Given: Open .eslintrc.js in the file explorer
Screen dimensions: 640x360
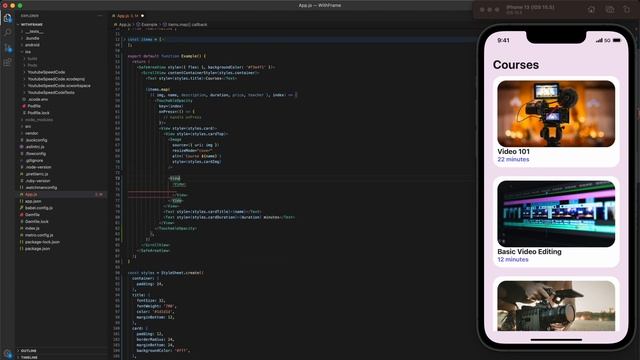Looking at the screenshot, I should tap(35, 147).
